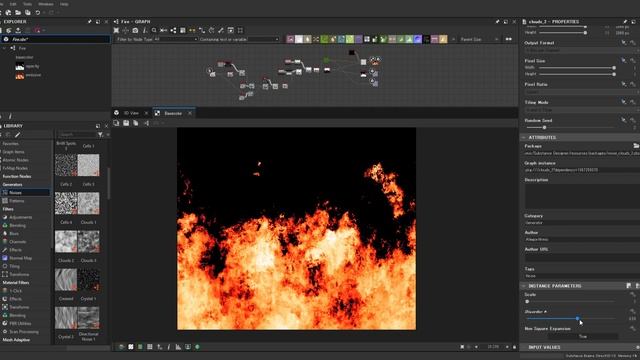Click the graph camera screenshot icon
Image resolution: width=640 pixels, height=360 pixels.
tap(135, 30)
